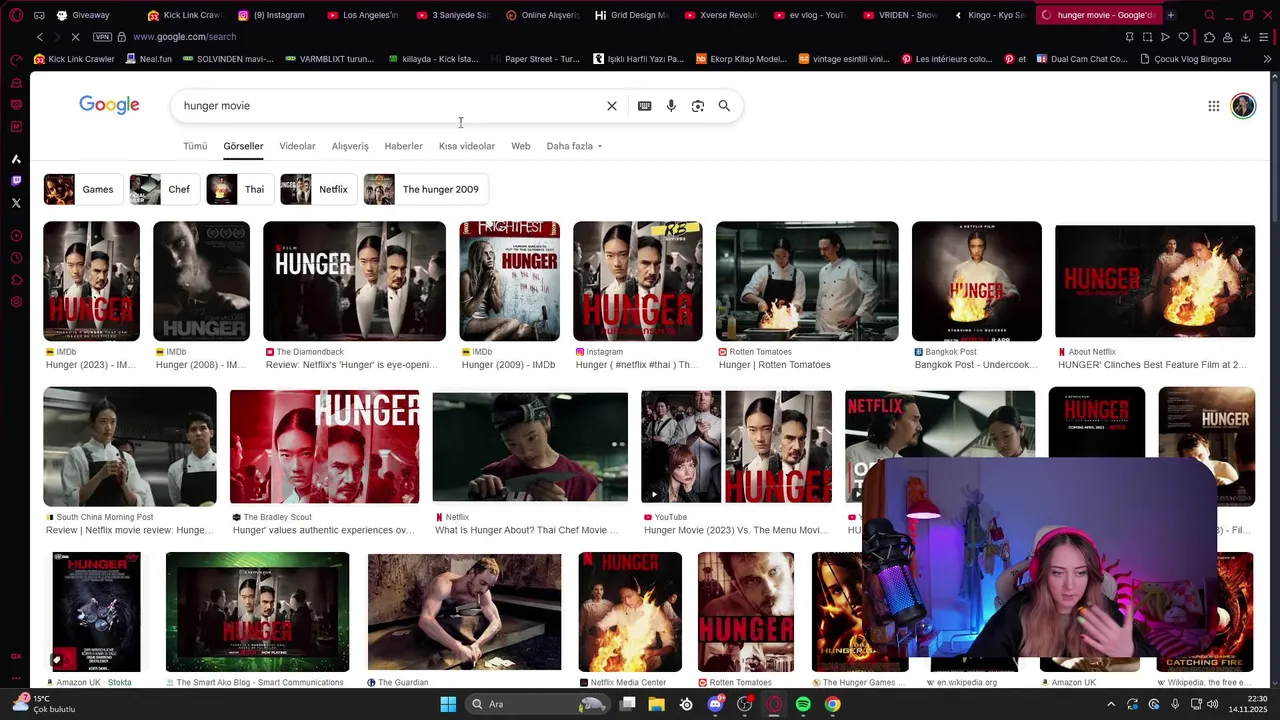
Task: Show hidden system tray icons chevron
Action: 1110,704
